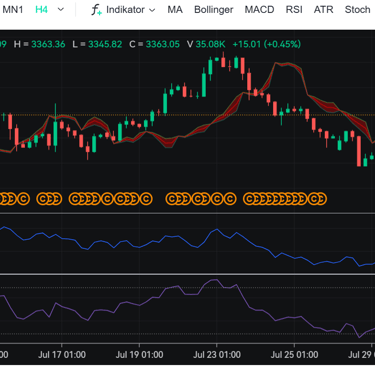Click the close value C = 3363.05
Image resolution: width=375 pixels, height=366 pixels.
[x=154, y=44]
